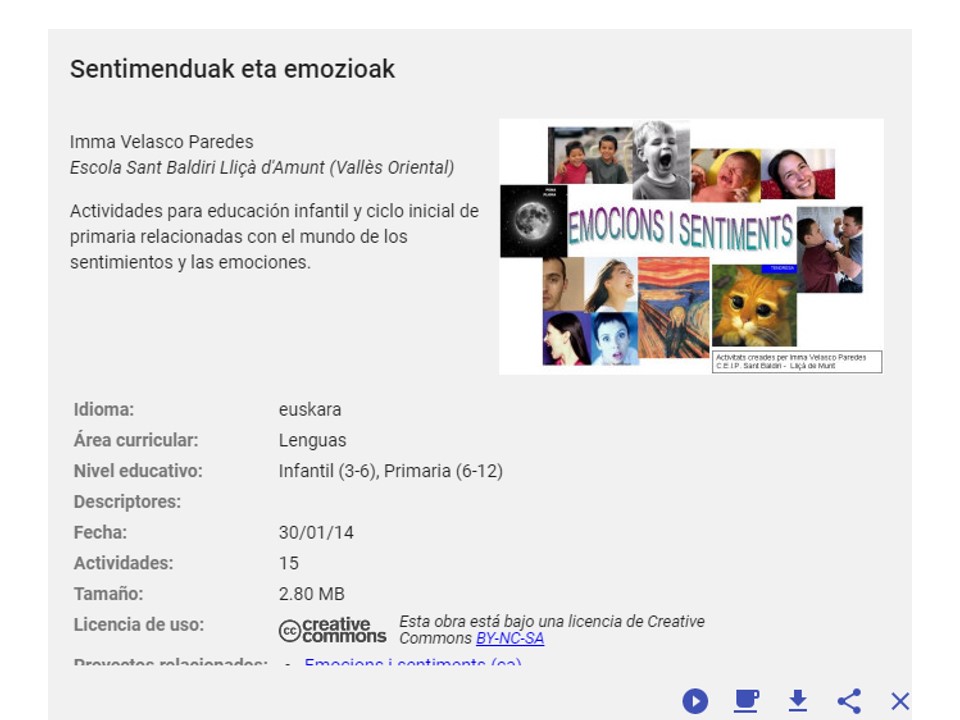Click the activities count 15

pyautogui.click(x=288, y=563)
